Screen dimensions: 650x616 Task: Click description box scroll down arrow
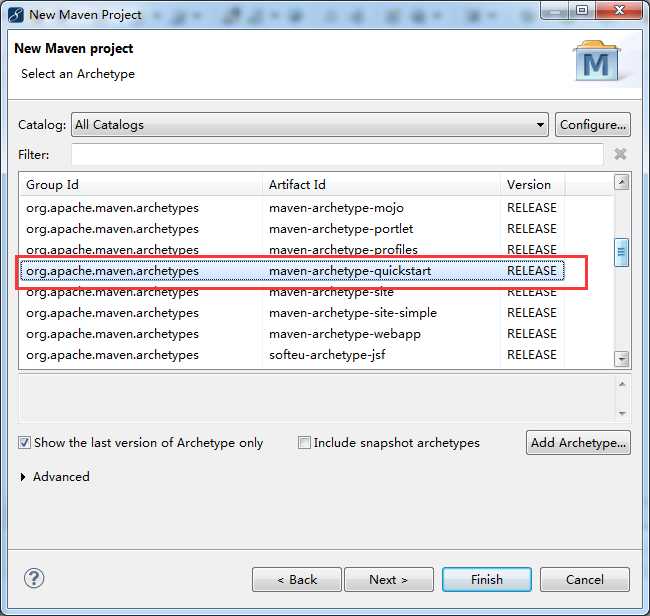622,413
